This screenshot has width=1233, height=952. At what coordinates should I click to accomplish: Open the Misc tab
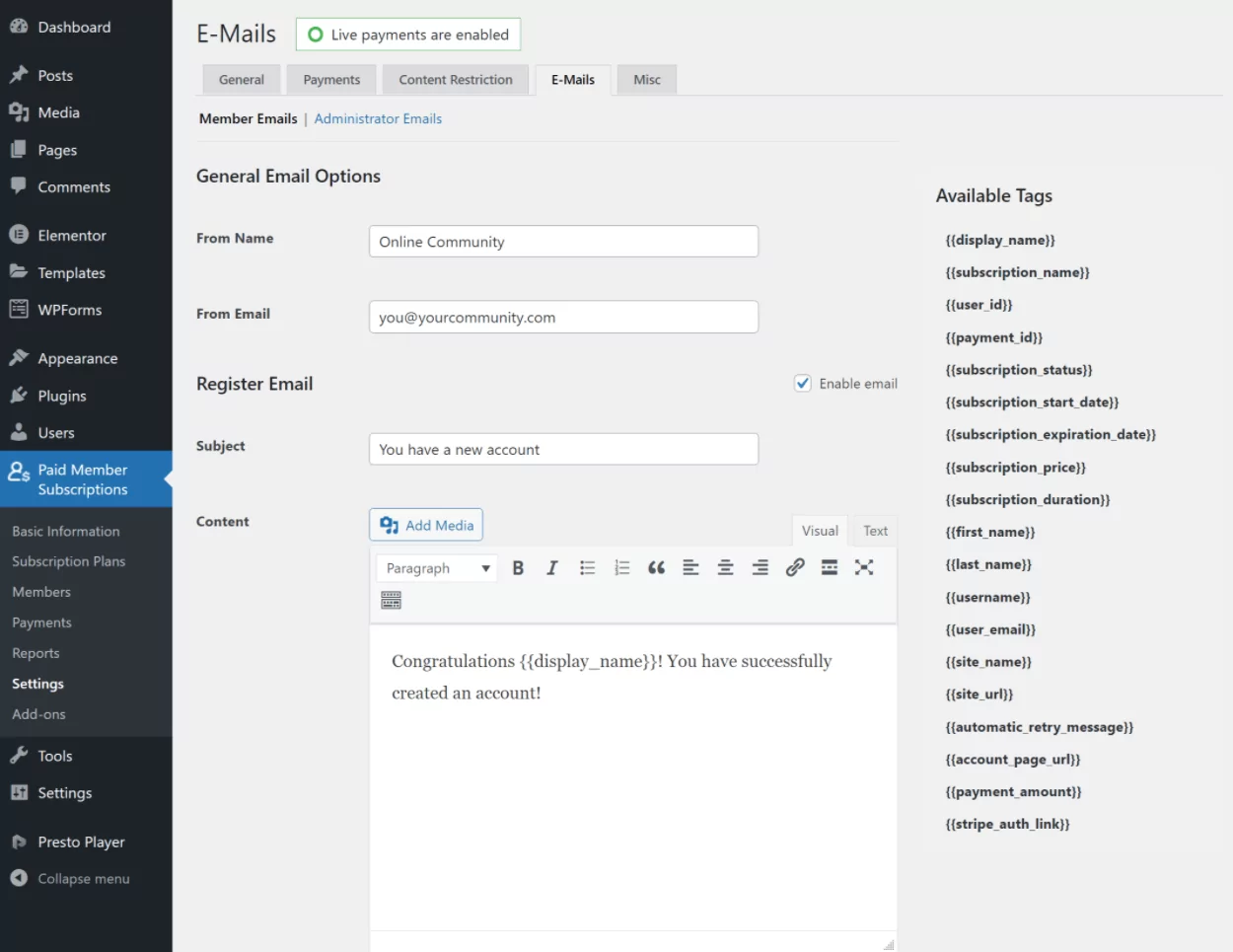click(647, 80)
